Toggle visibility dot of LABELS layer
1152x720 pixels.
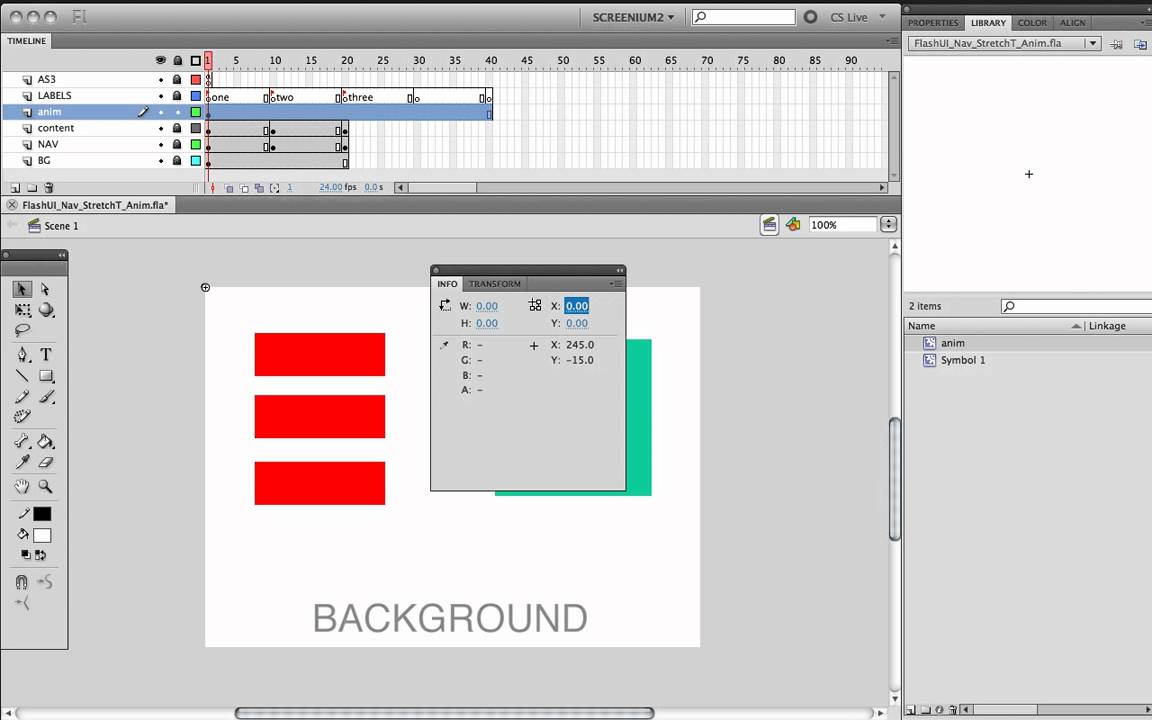pyautogui.click(x=161, y=96)
